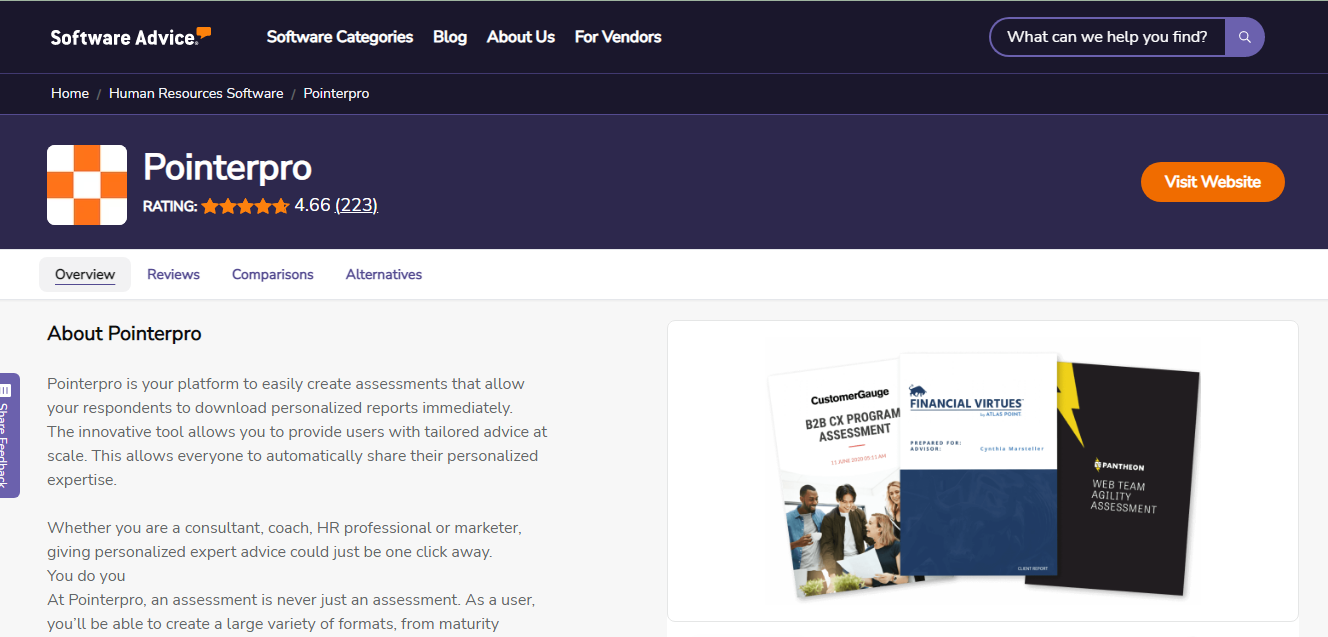Image resolution: width=1328 pixels, height=637 pixels.
Task: Click the 4.66 rating value
Action: (x=312, y=205)
